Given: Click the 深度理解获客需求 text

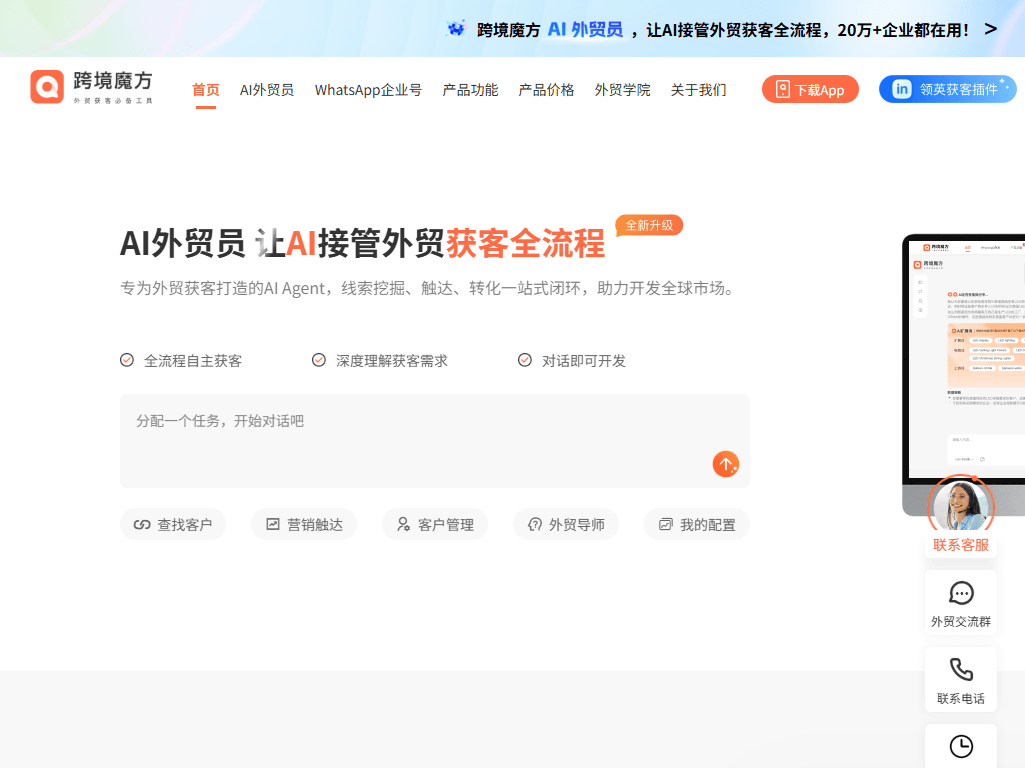Looking at the screenshot, I should pos(392,361).
